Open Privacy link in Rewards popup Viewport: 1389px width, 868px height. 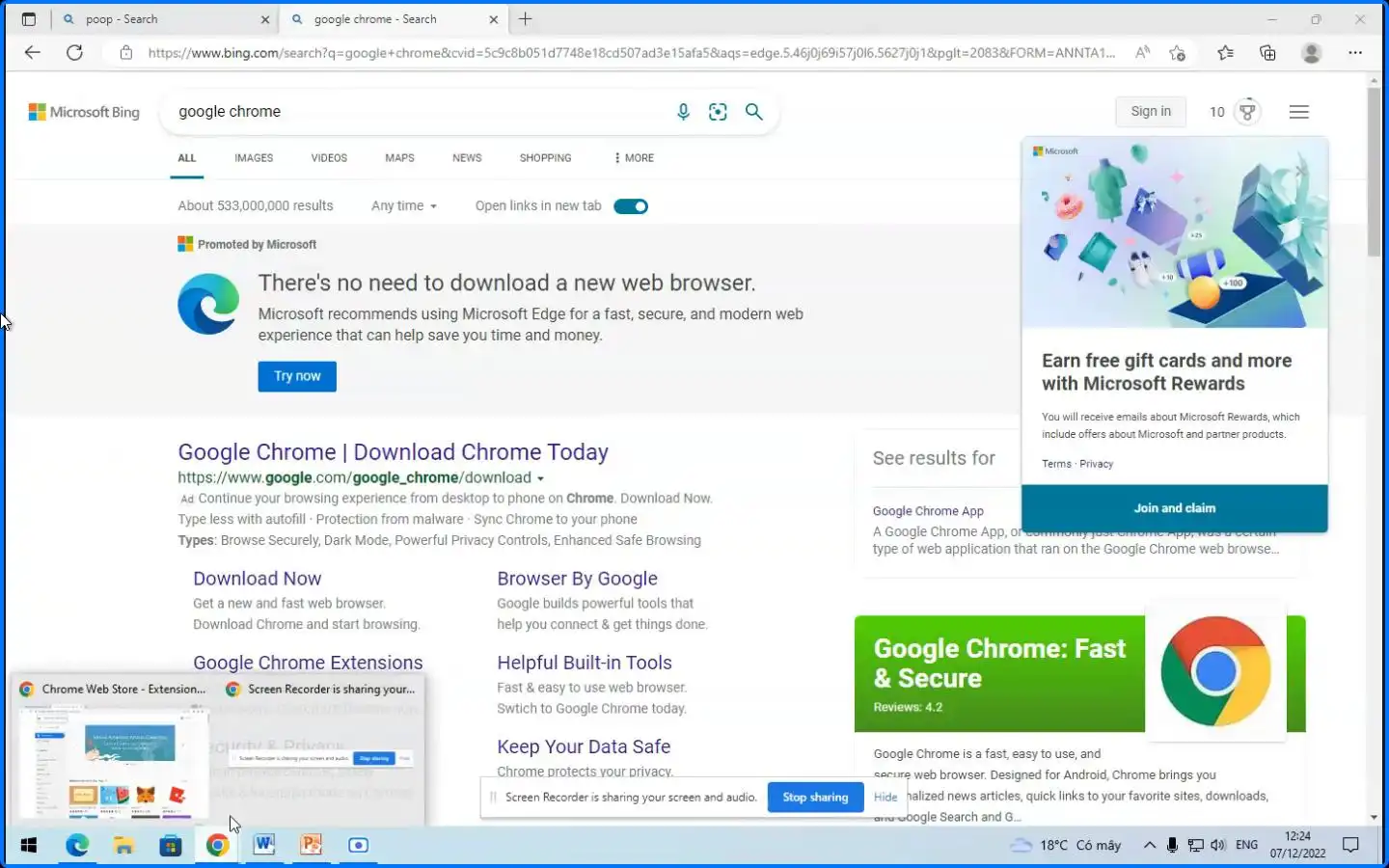1097,464
